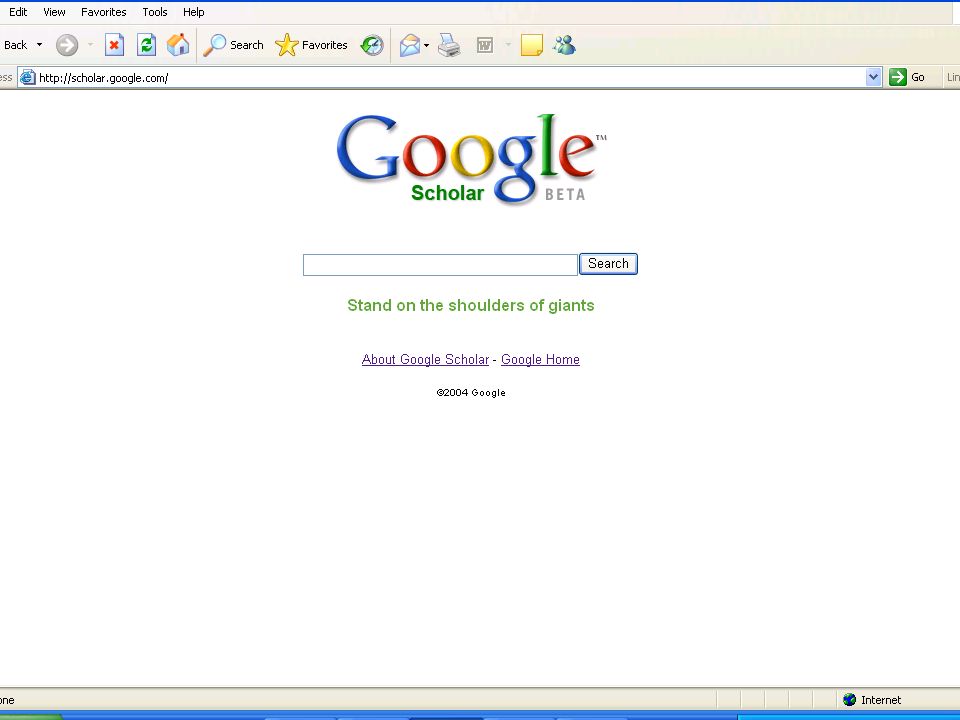Open the Favorites star panel
Screen dimensions: 960x720
pos(311,45)
